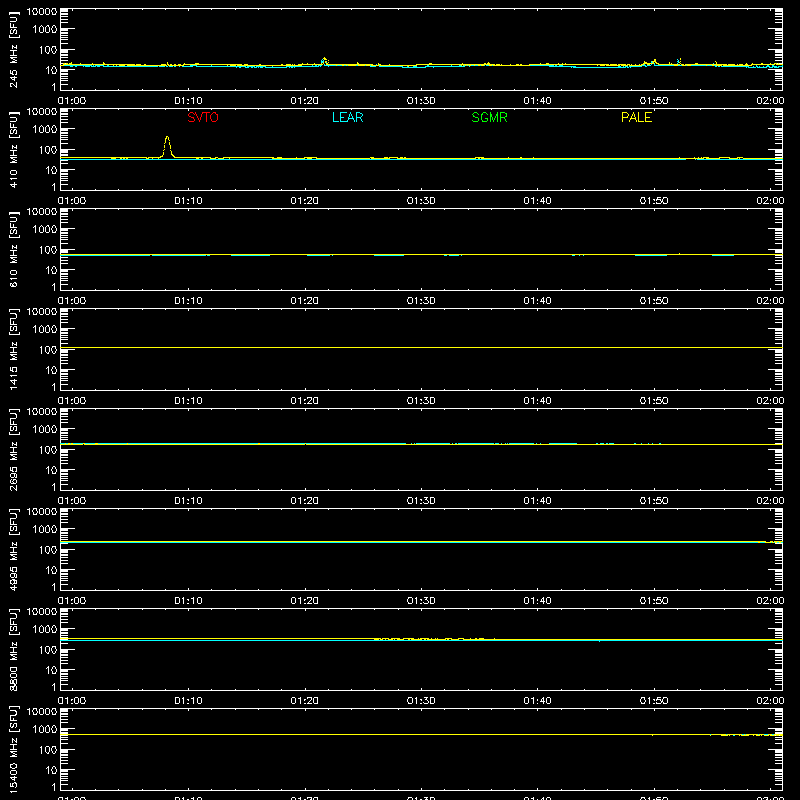
Task: Click the 10000 tick label on 245 MHz panel
Action: point(42,12)
